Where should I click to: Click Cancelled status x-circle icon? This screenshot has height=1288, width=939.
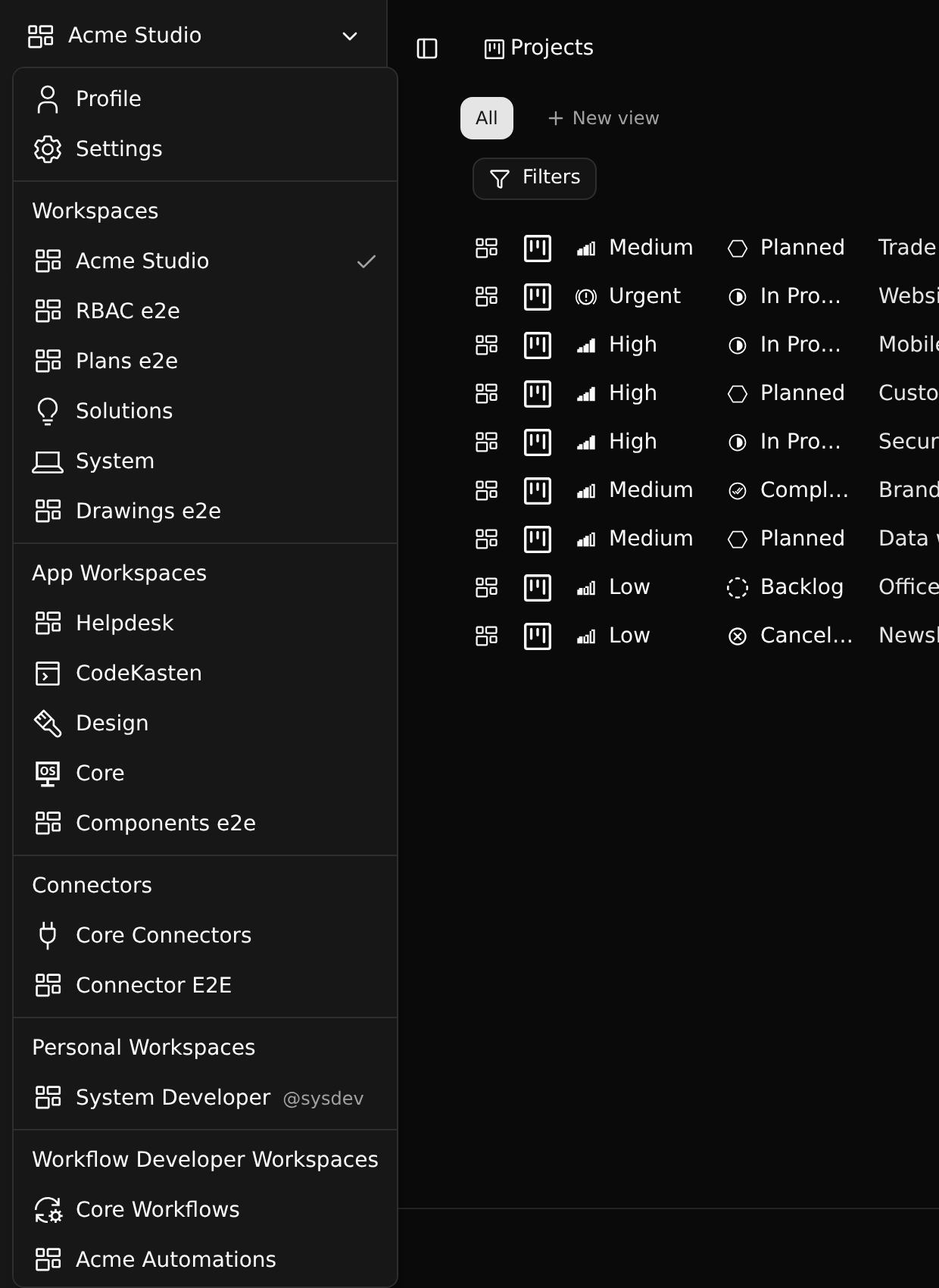738,636
